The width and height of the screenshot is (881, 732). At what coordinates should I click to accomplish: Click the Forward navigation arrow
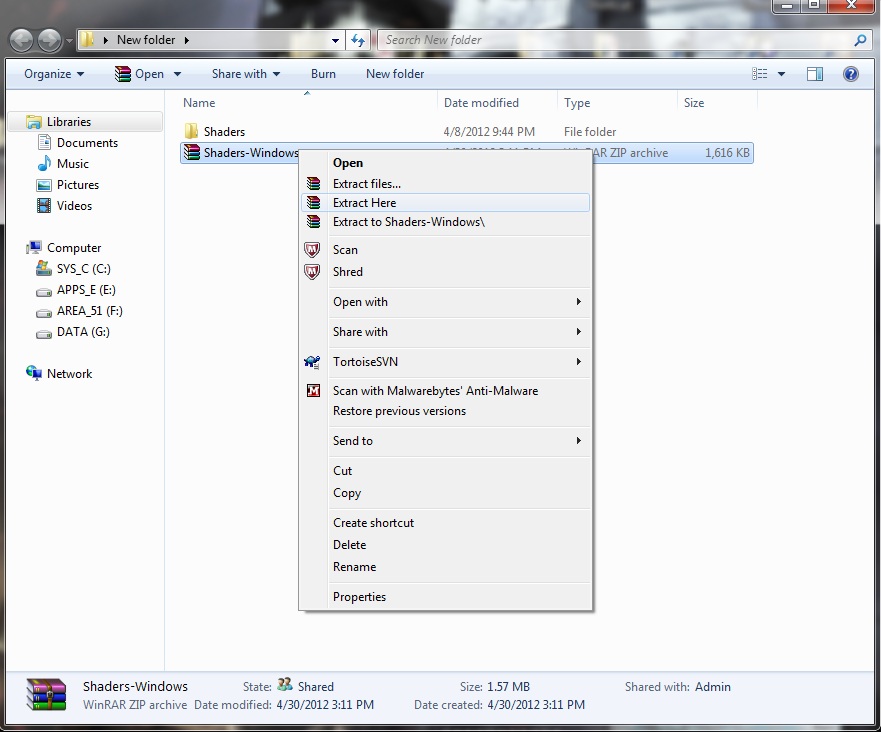tap(49, 40)
